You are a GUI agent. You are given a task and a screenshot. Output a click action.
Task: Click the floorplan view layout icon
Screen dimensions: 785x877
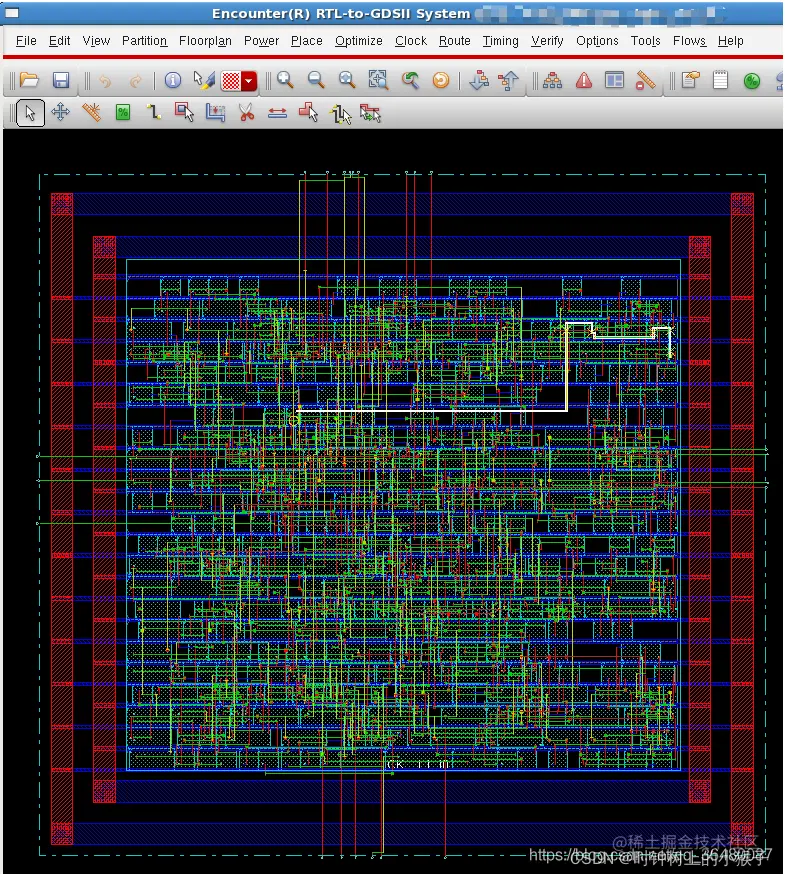(x=614, y=80)
